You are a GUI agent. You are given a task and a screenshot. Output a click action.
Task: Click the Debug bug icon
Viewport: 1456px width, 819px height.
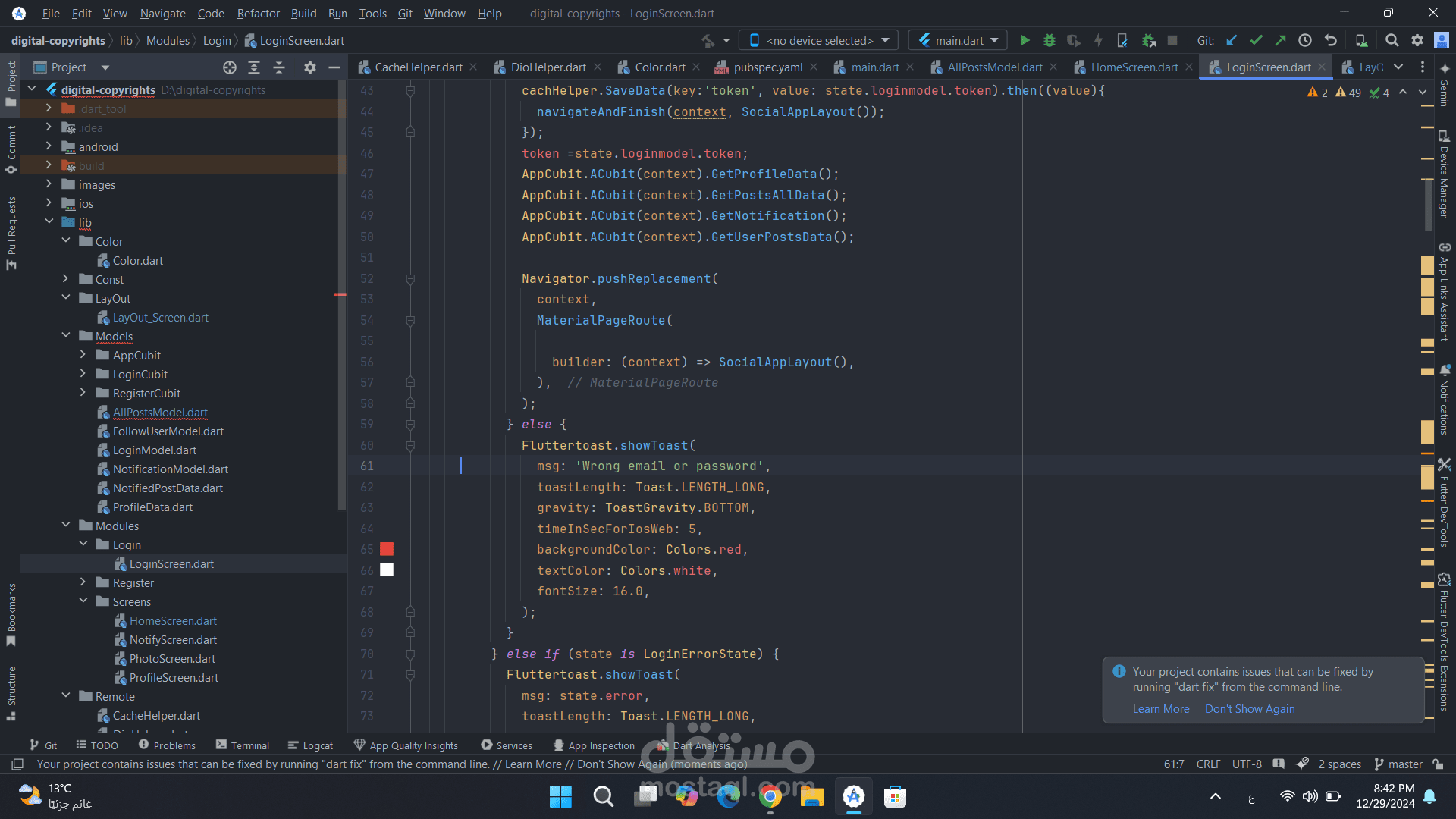(1049, 41)
